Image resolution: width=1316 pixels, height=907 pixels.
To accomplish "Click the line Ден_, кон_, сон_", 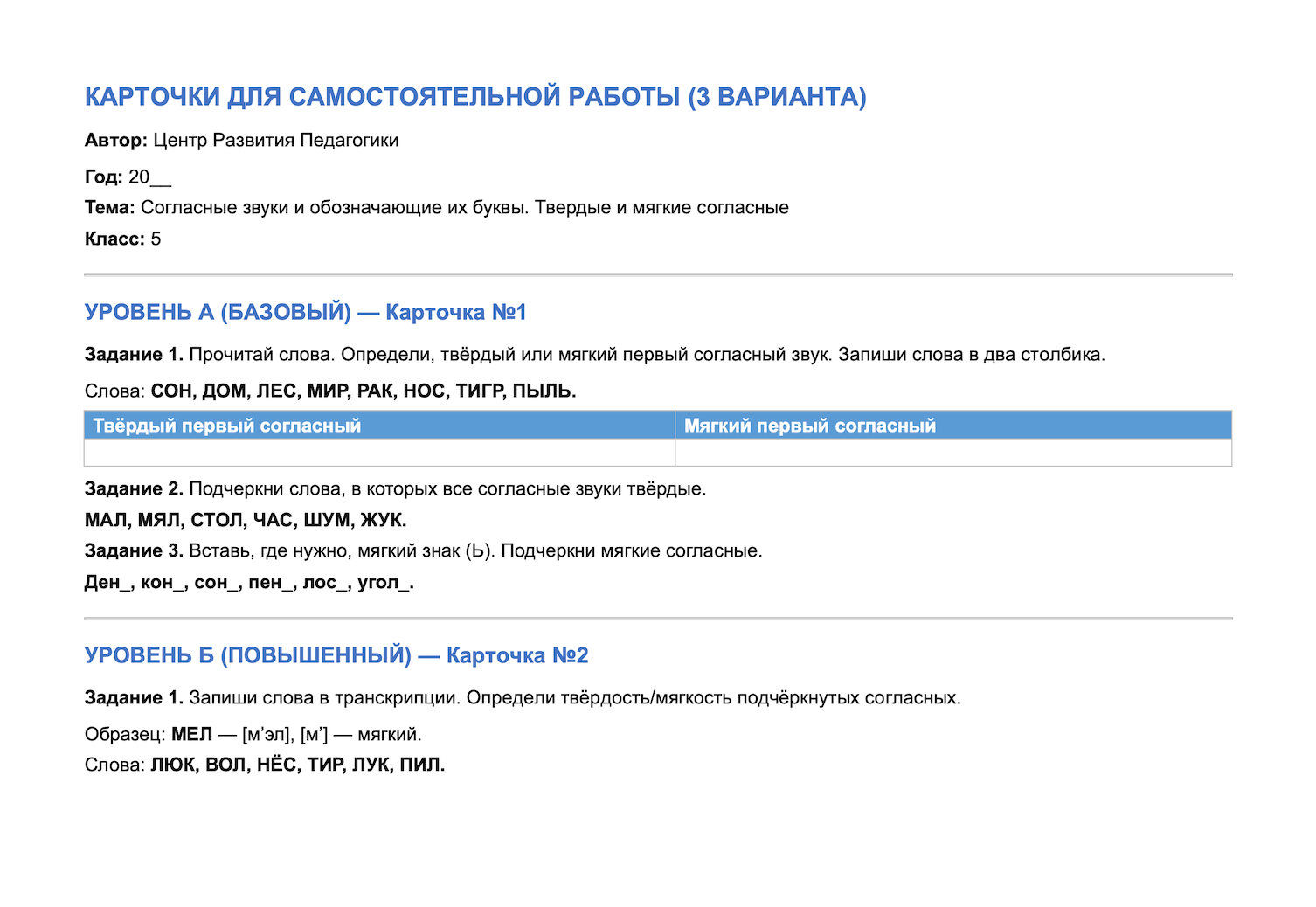I will (x=249, y=583).
